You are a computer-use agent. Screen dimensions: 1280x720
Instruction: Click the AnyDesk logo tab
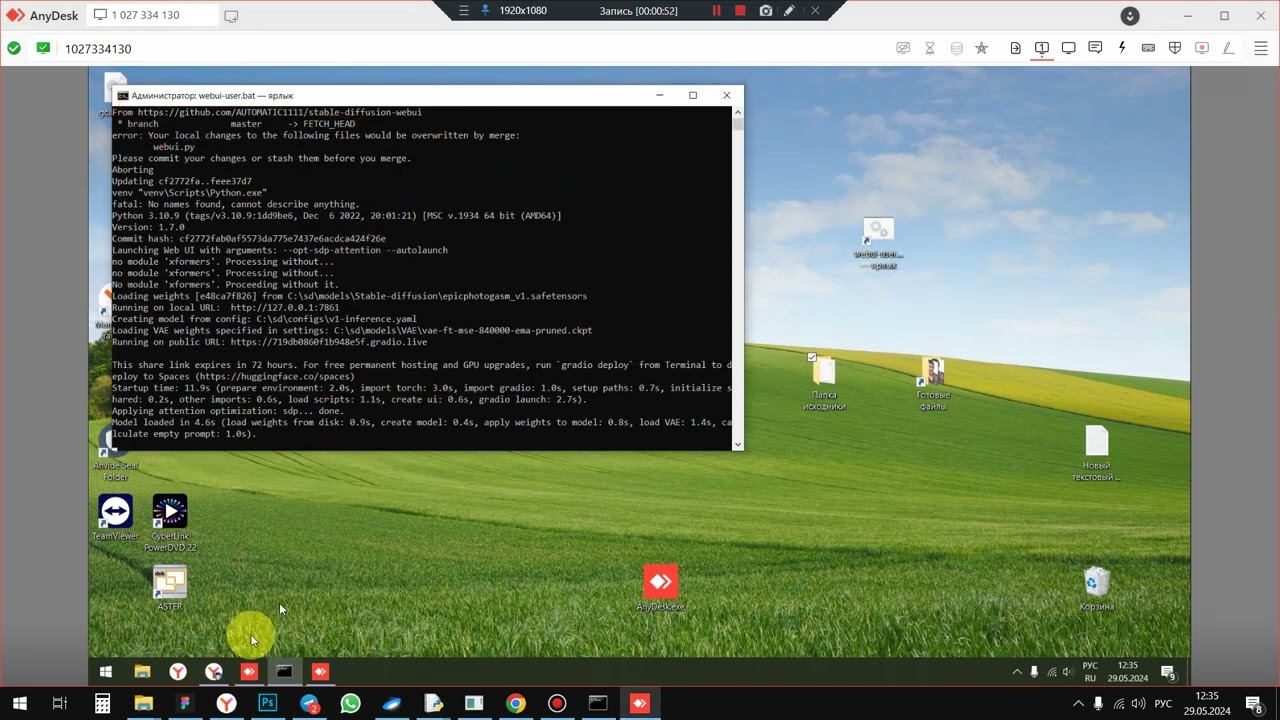click(43, 16)
